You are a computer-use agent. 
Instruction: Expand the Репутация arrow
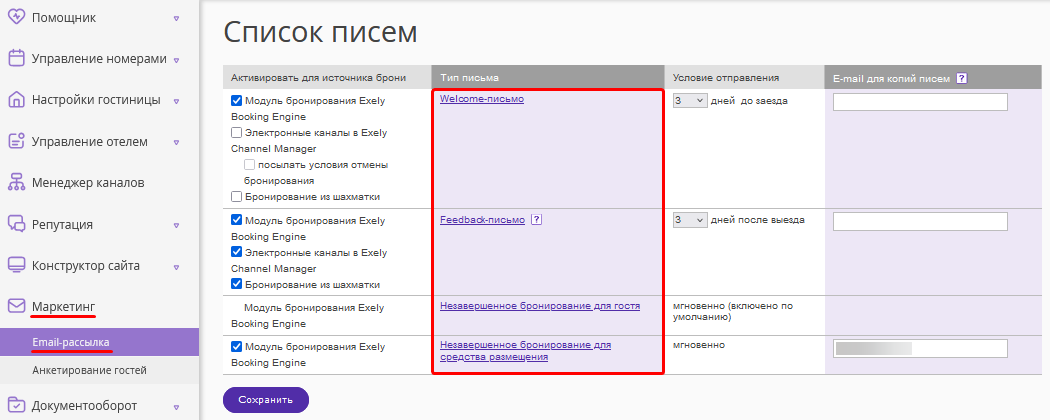176,226
